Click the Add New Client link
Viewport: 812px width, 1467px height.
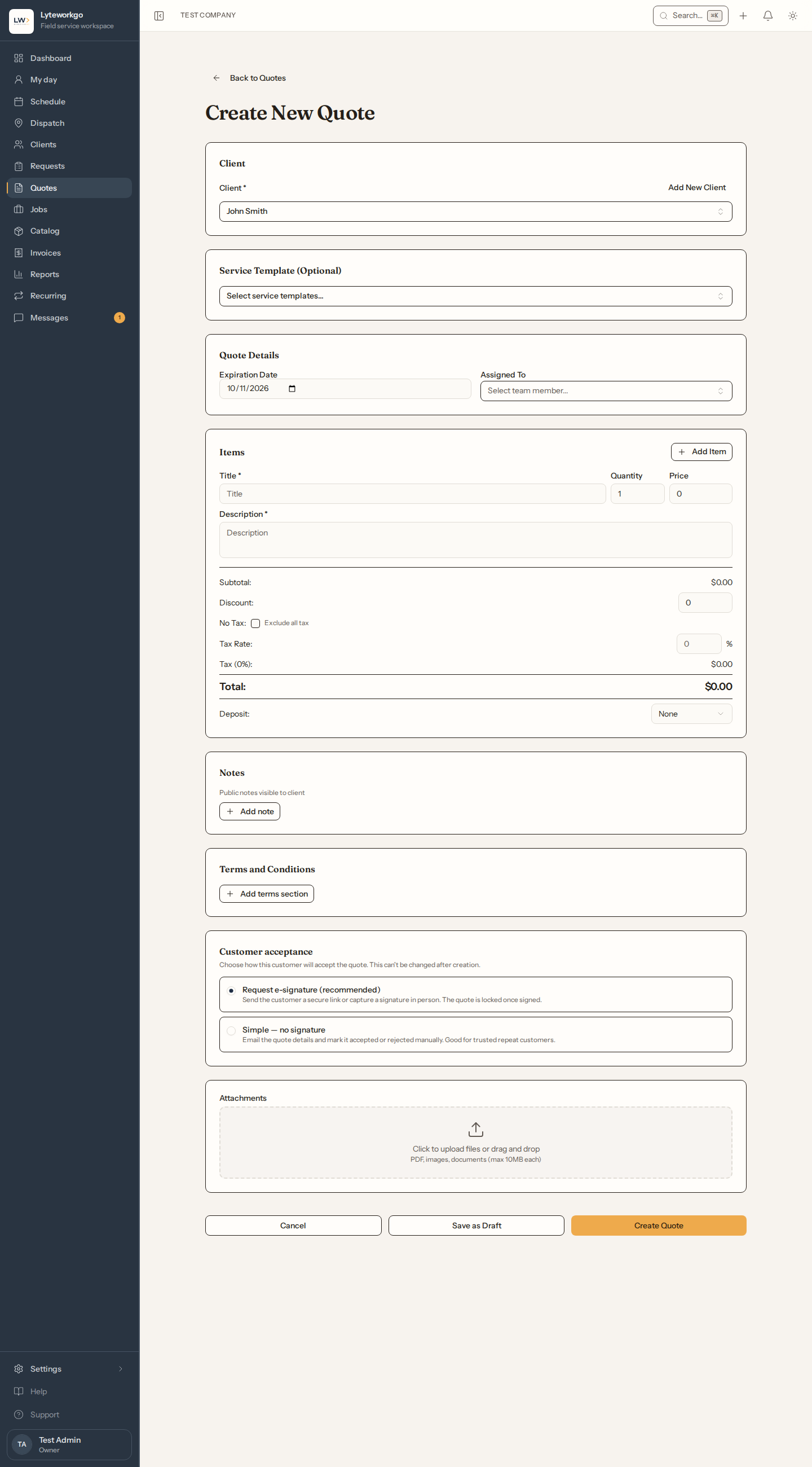[x=696, y=187]
